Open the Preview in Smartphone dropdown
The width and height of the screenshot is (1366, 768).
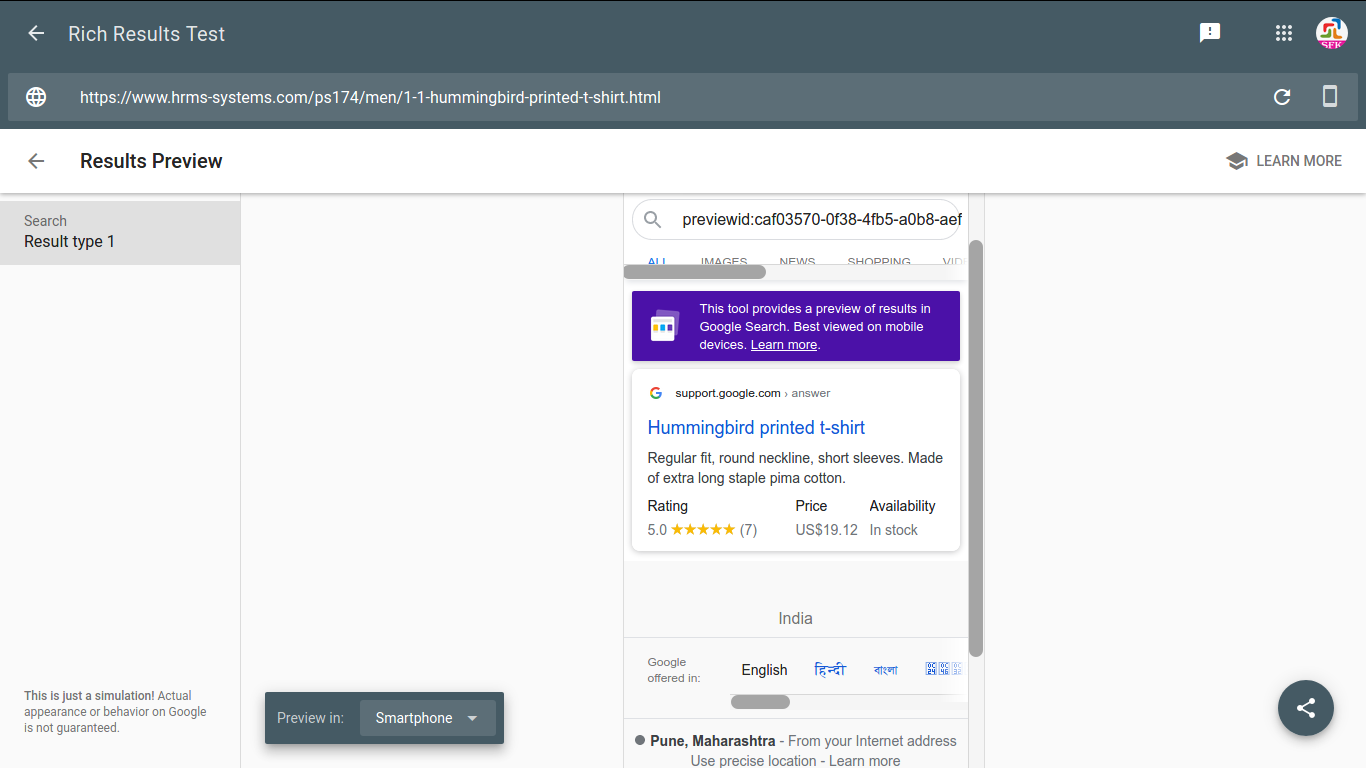(x=428, y=718)
